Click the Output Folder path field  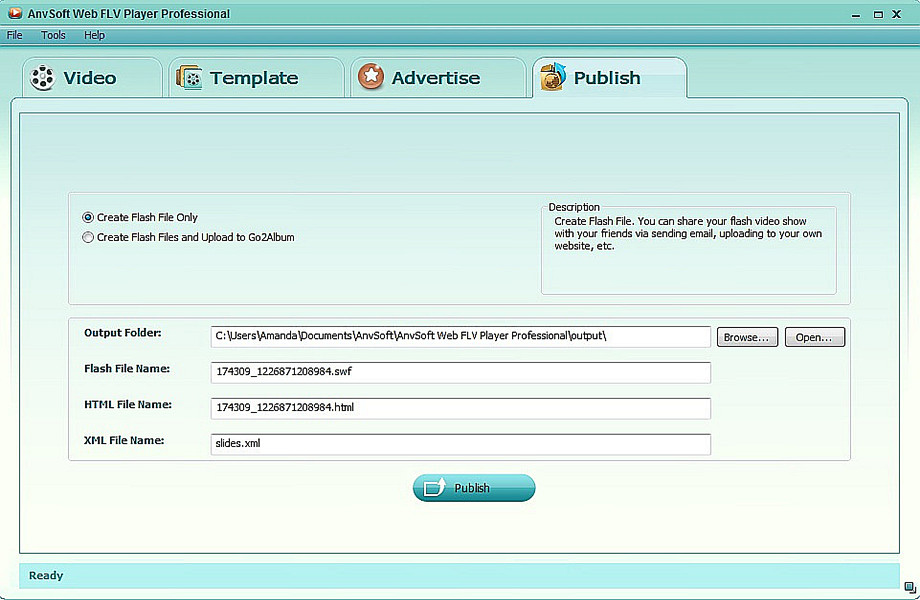(x=461, y=336)
